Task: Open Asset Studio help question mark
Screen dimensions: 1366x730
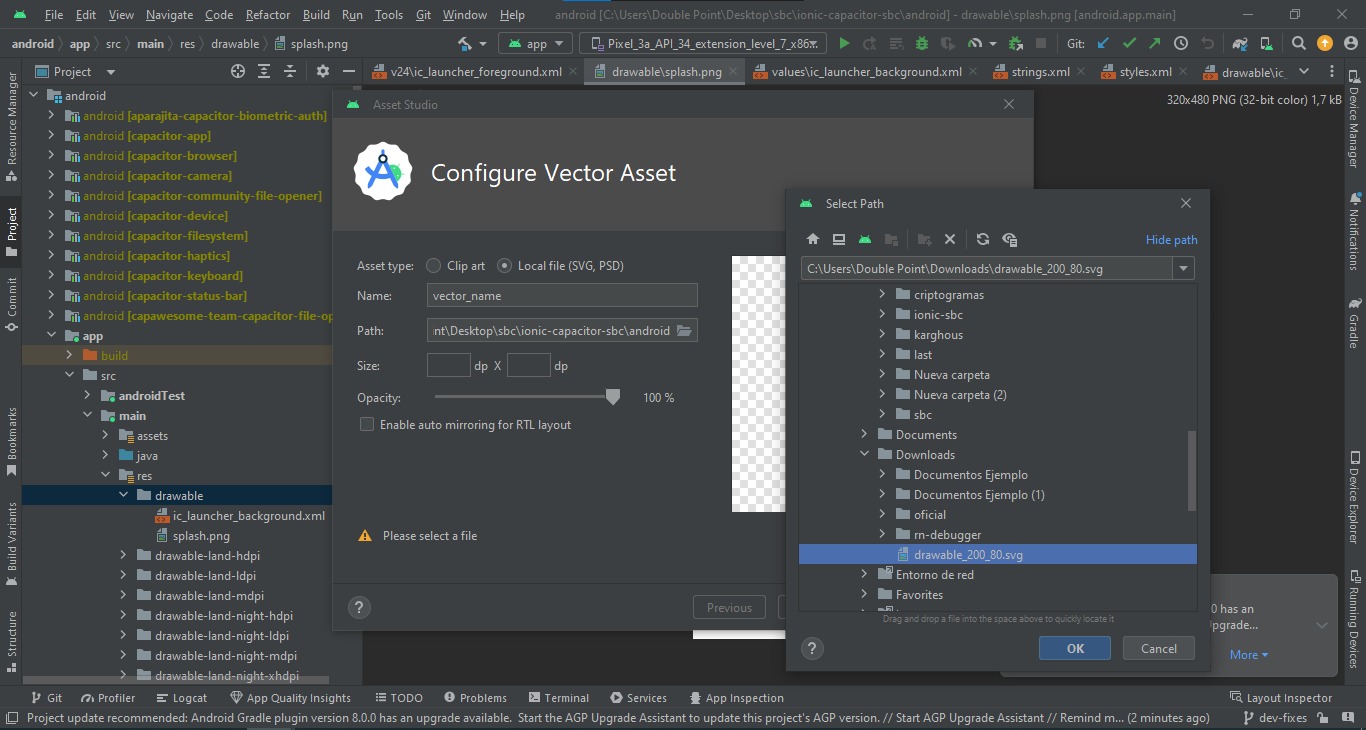Action: pos(359,607)
